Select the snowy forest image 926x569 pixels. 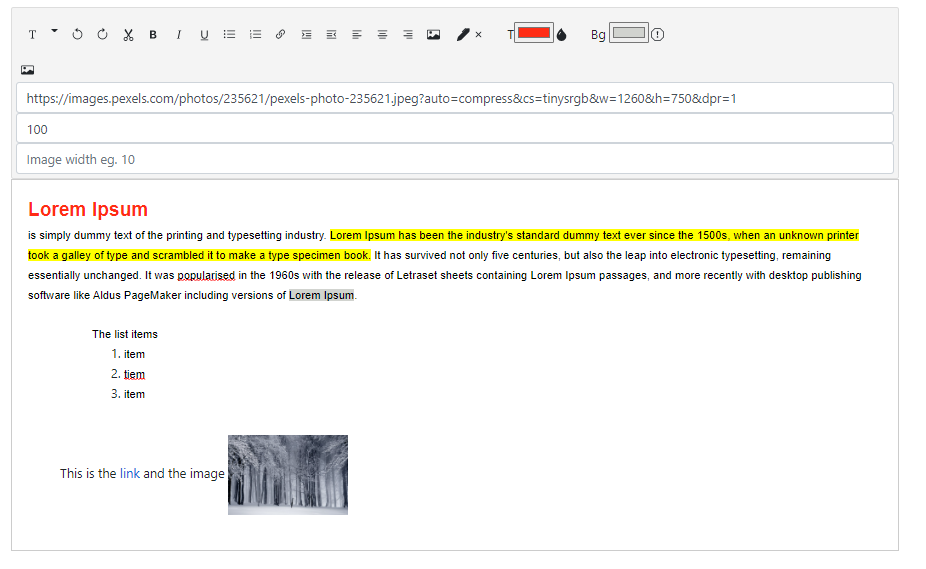pos(288,475)
